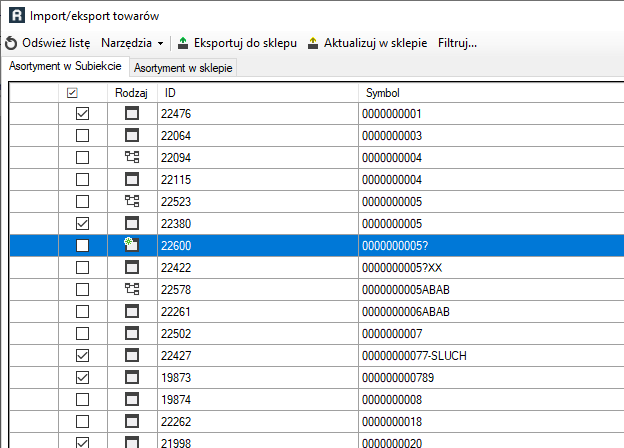Click the Rodzaj icon in row ID 22427

click(x=132, y=355)
